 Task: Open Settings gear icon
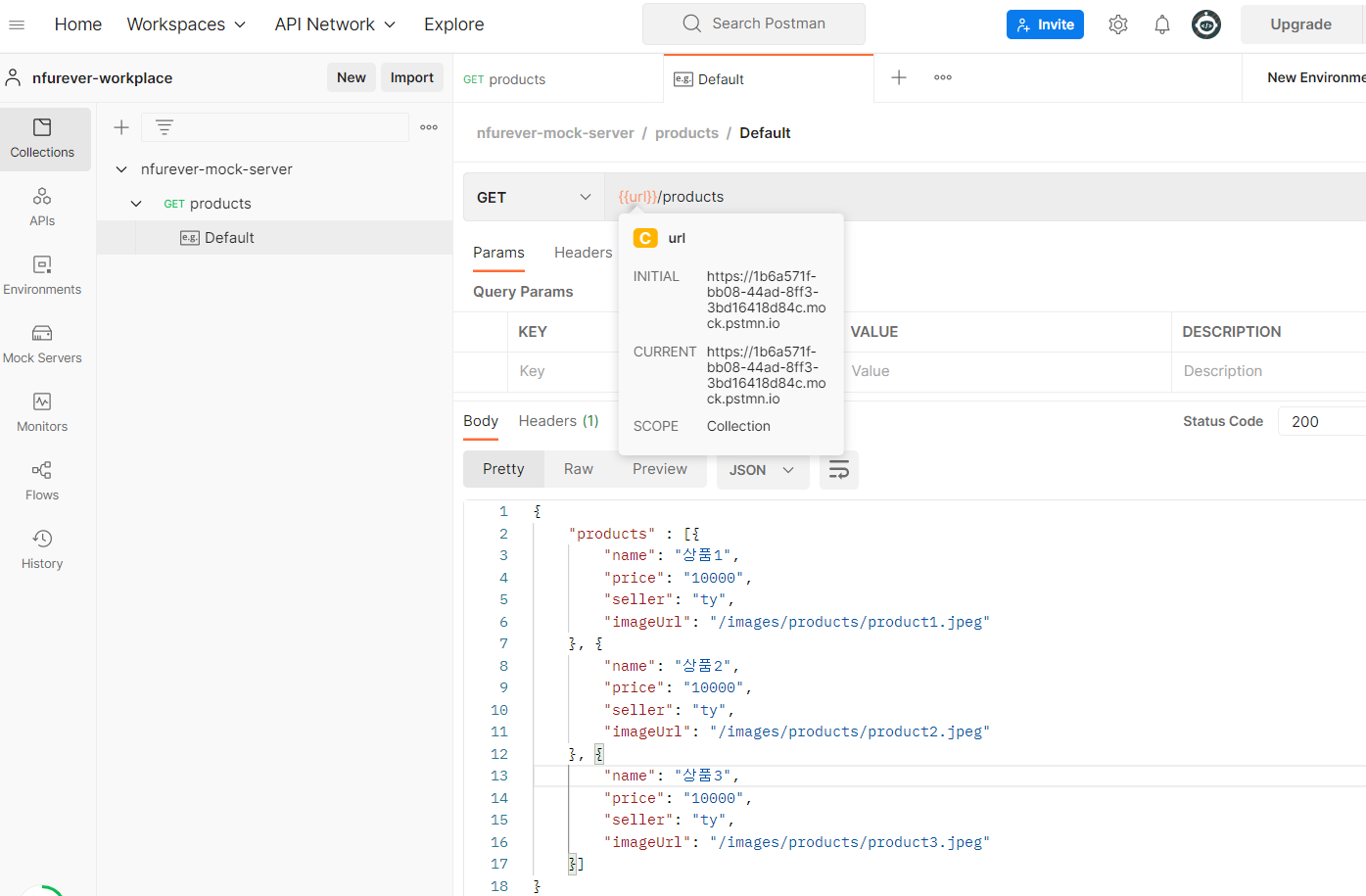(x=1118, y=24)
